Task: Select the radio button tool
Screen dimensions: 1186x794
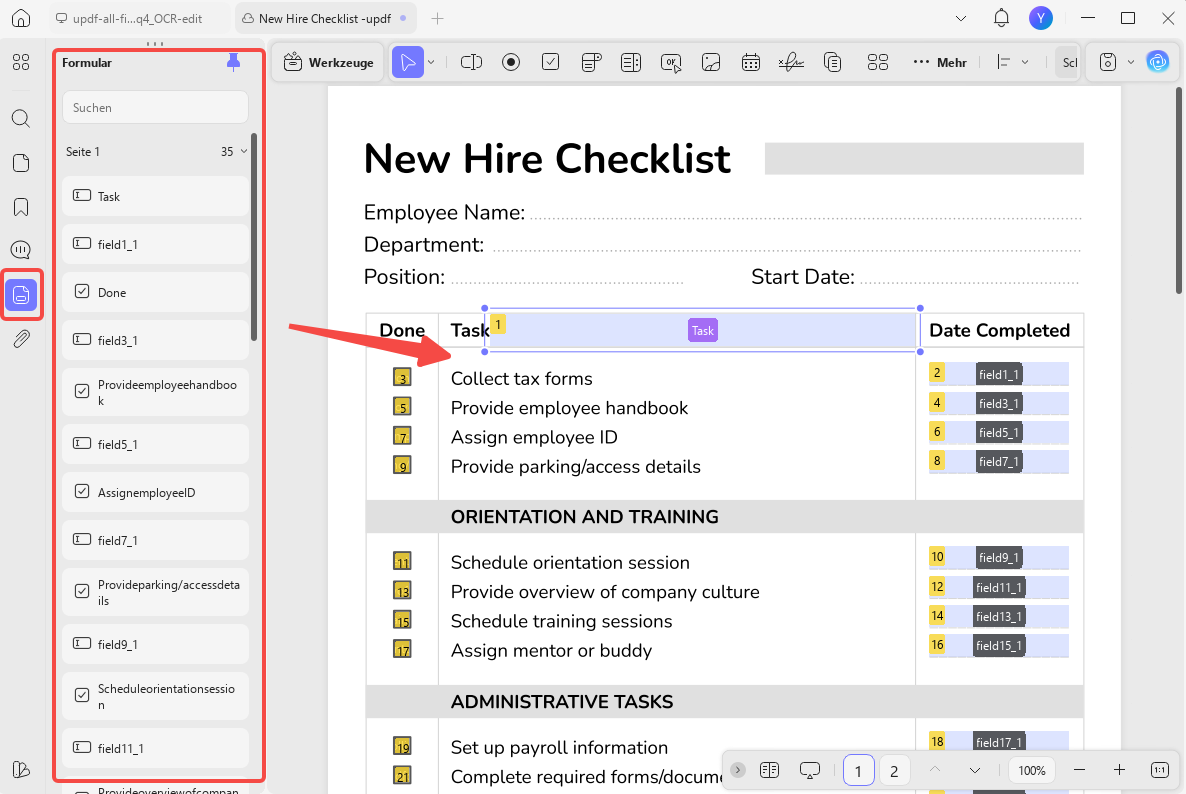Action: [x=511, y=62]
